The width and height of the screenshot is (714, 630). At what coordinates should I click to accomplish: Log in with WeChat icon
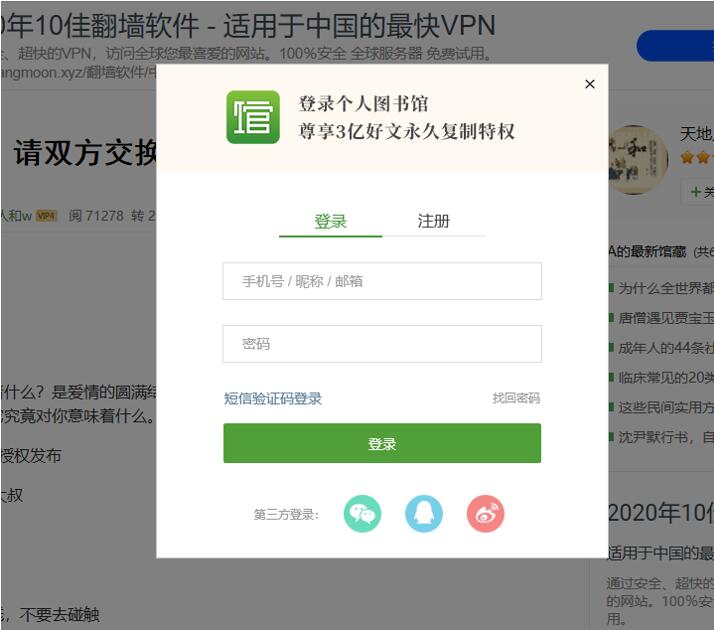click(x=362, y=514)
